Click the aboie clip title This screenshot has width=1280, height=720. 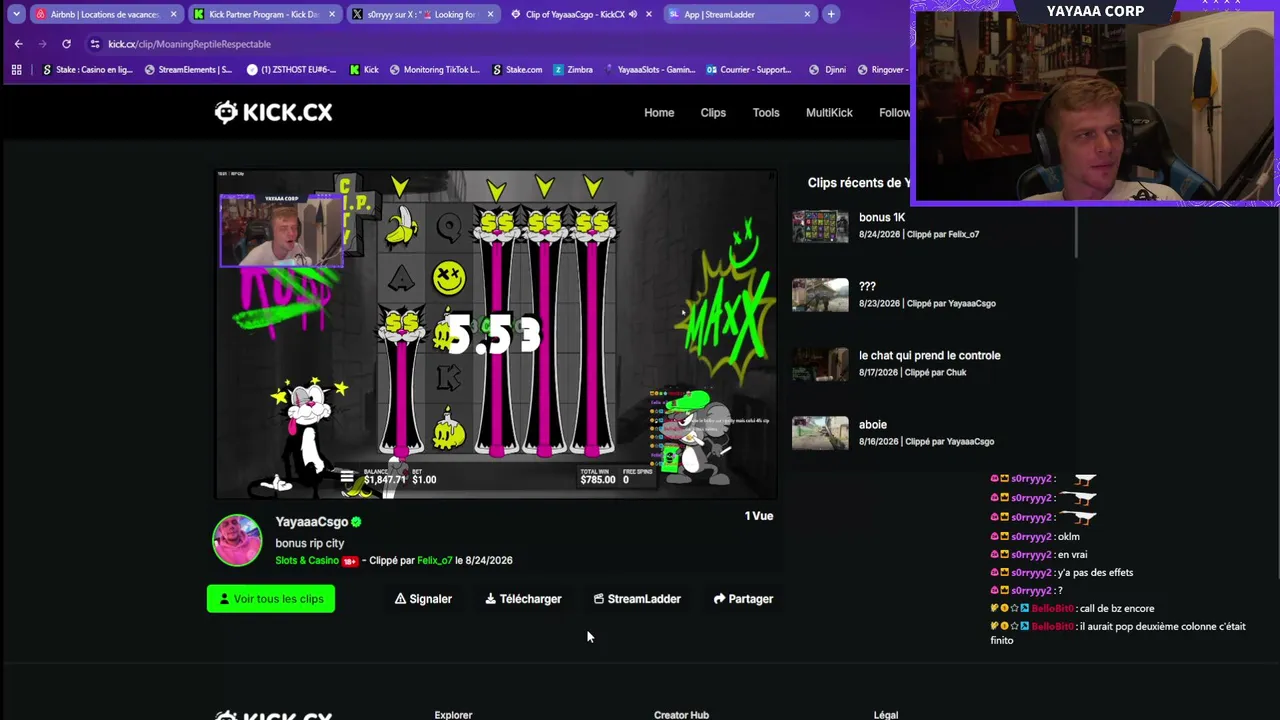click(873, 424)
